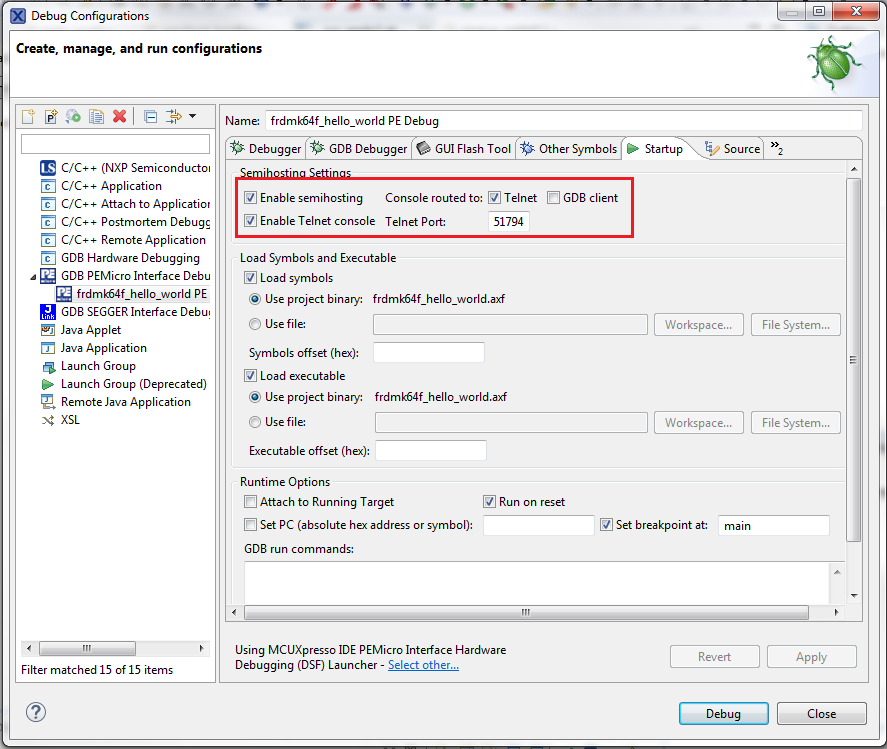The width and height of the screenshot is (887, 749).
Task: Click the Close button
Action: [x=821, y=714]
